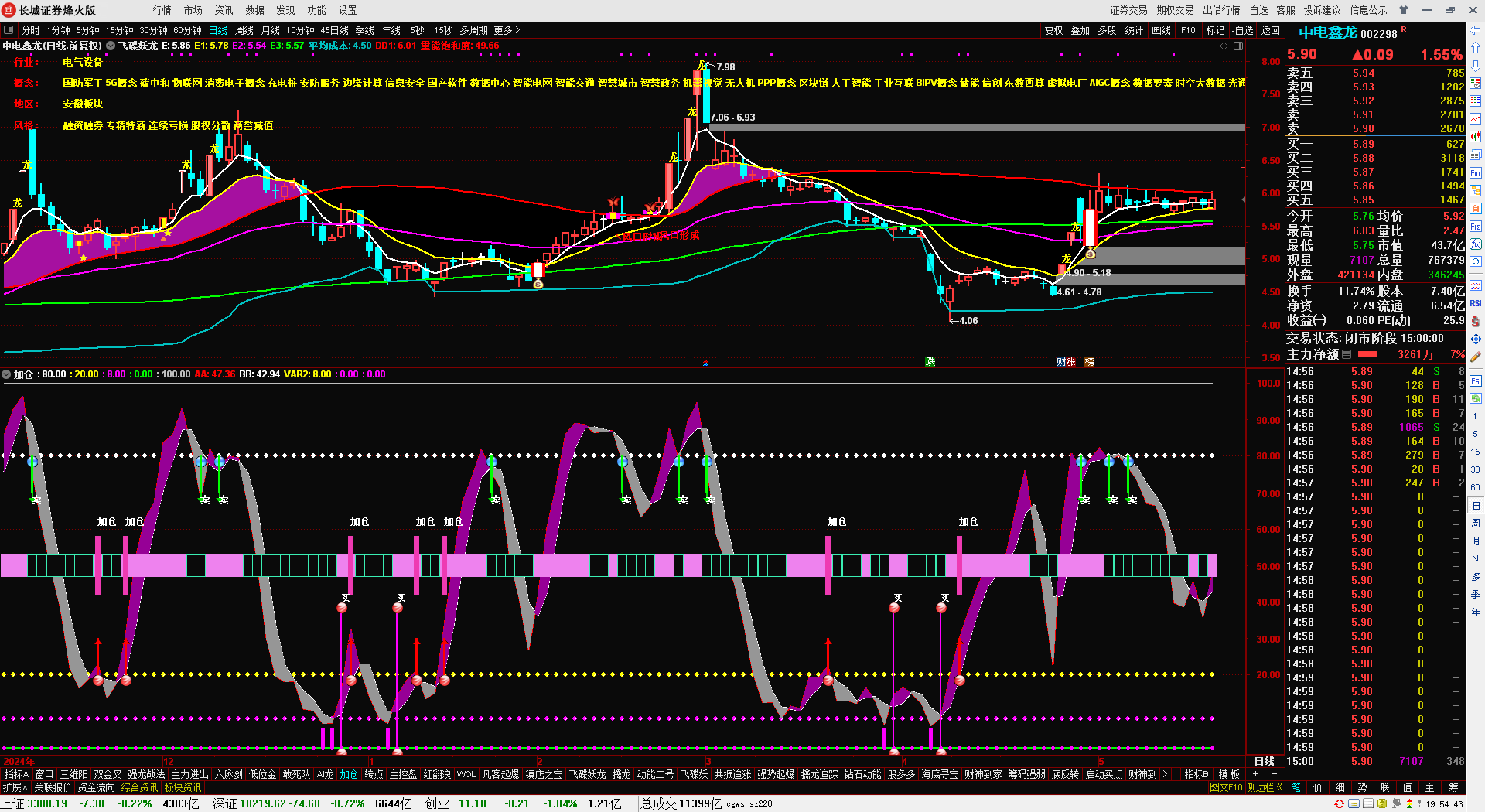
Task: Open the 资讯 menu
Action: click(224, 10)
